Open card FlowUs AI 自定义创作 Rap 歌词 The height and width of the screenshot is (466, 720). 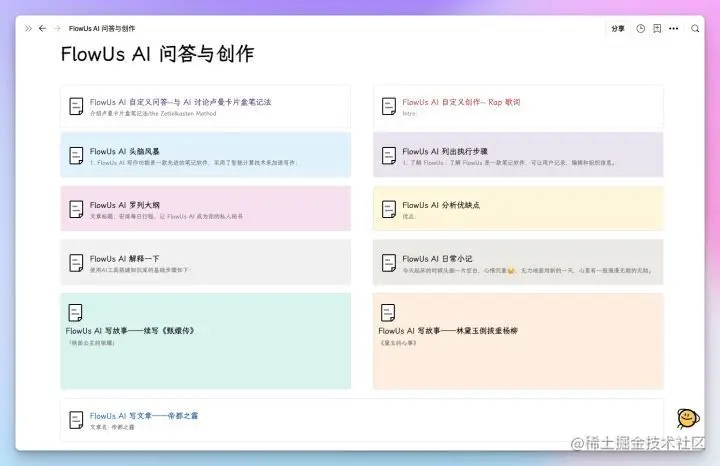point(518,107)
